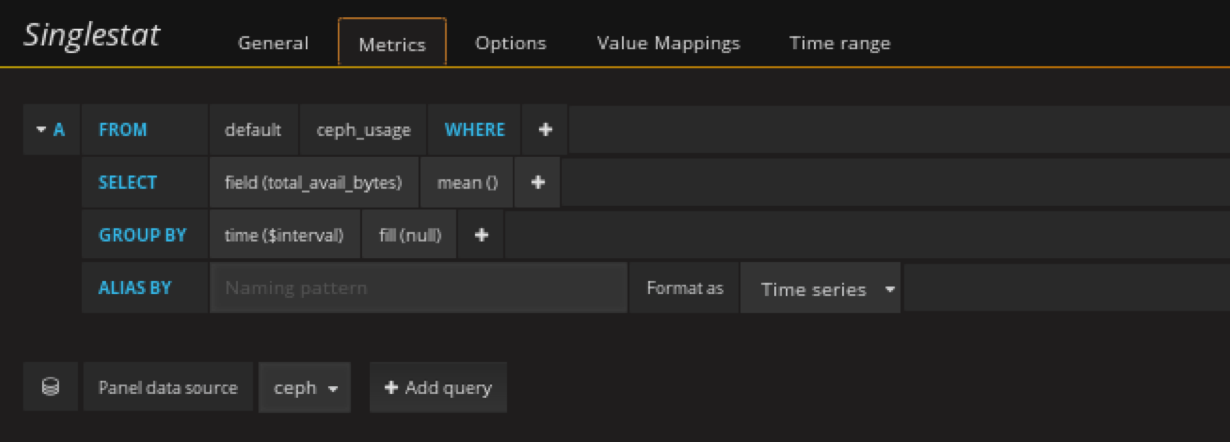Click the time ($interval) group by segment
Viewport: 1230px width, 442px height.
pos(284,235)
